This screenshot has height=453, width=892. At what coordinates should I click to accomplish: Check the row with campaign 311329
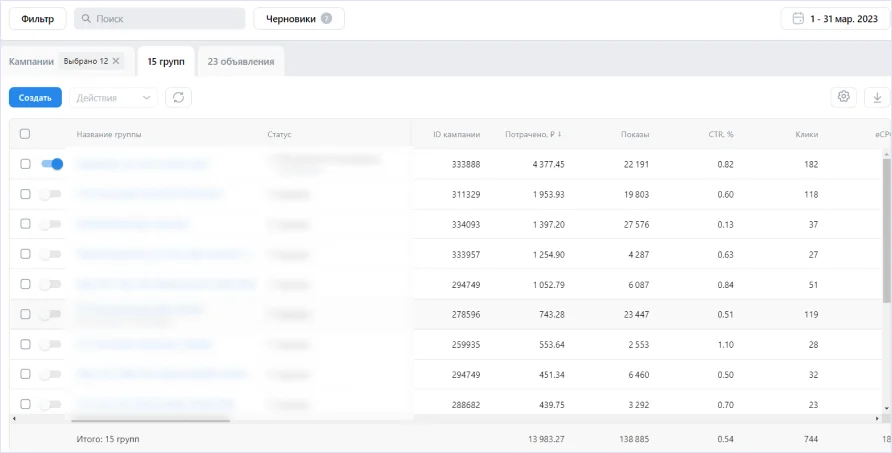pyautogui.click(x=25, y=194)
